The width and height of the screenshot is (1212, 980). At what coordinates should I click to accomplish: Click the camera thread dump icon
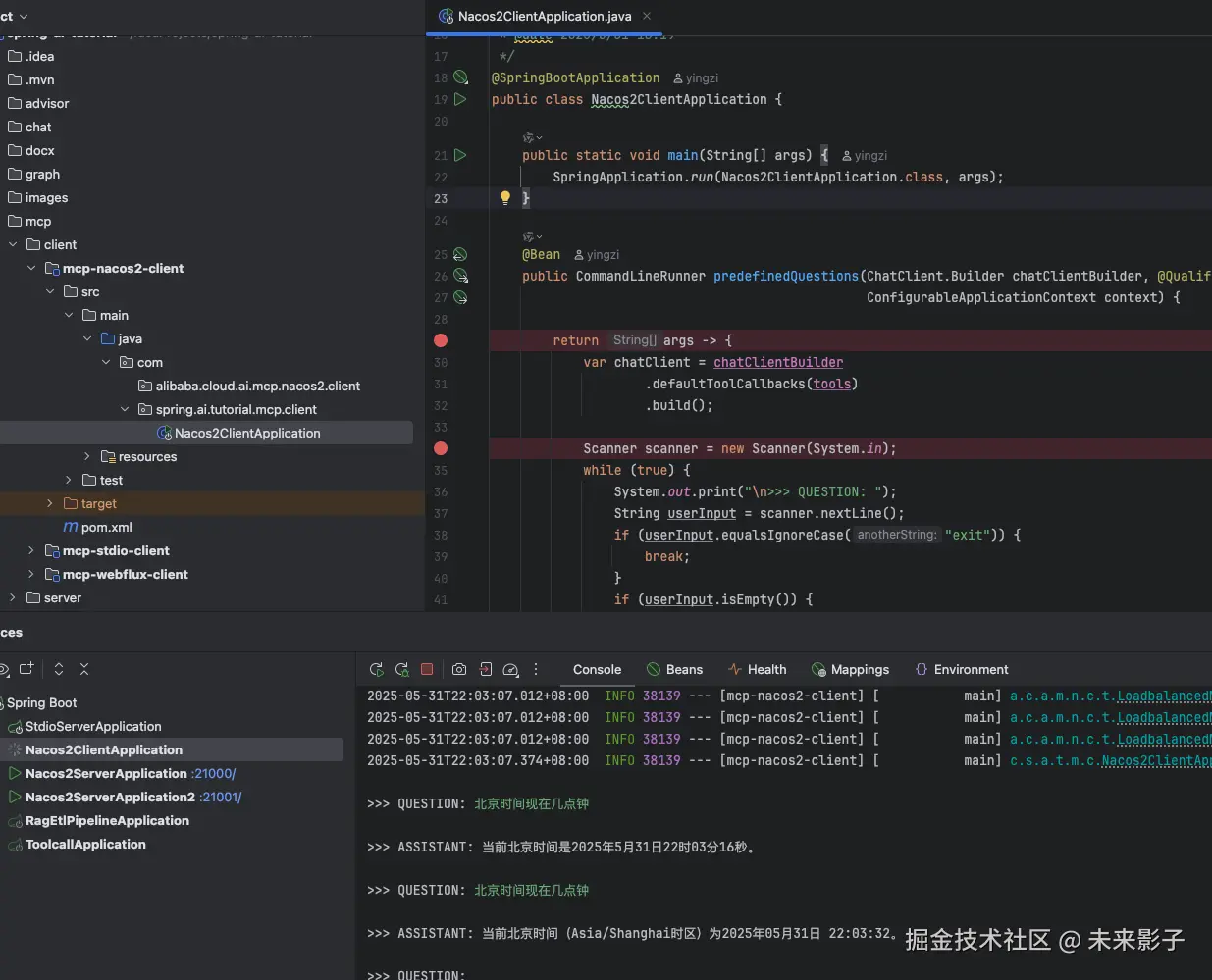pyautogui.click(x=459, y=670)
